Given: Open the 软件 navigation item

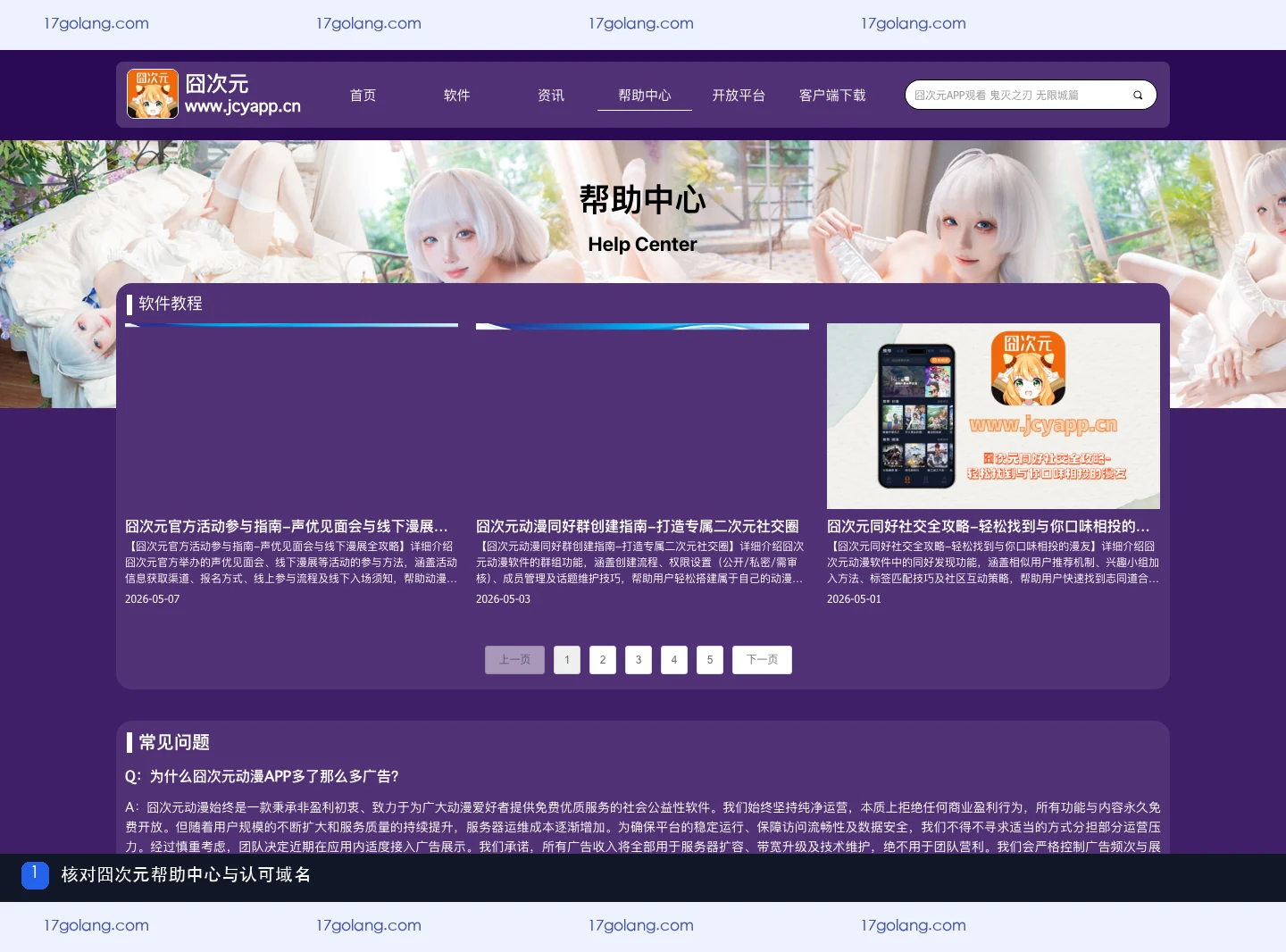Looking at the screenshot, I should coord(456,96).
